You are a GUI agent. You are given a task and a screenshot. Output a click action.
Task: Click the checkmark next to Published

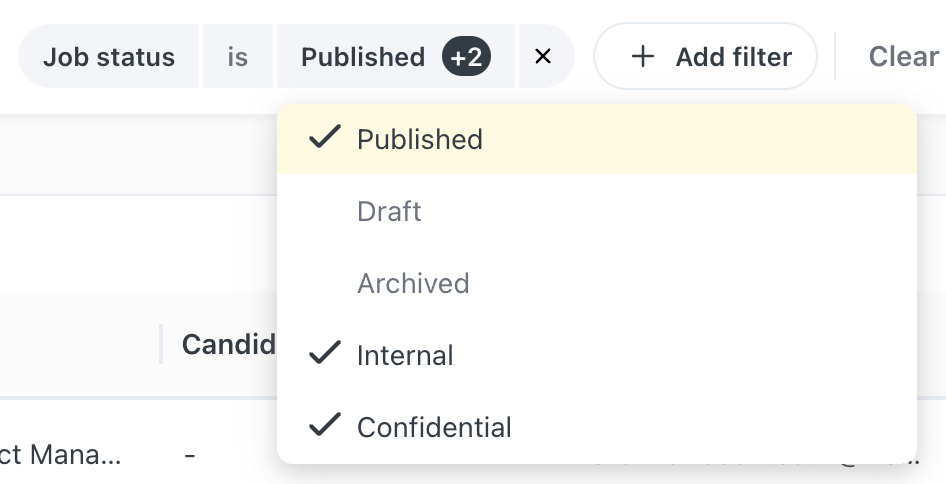pyautogui.click(x=325, y=138)
